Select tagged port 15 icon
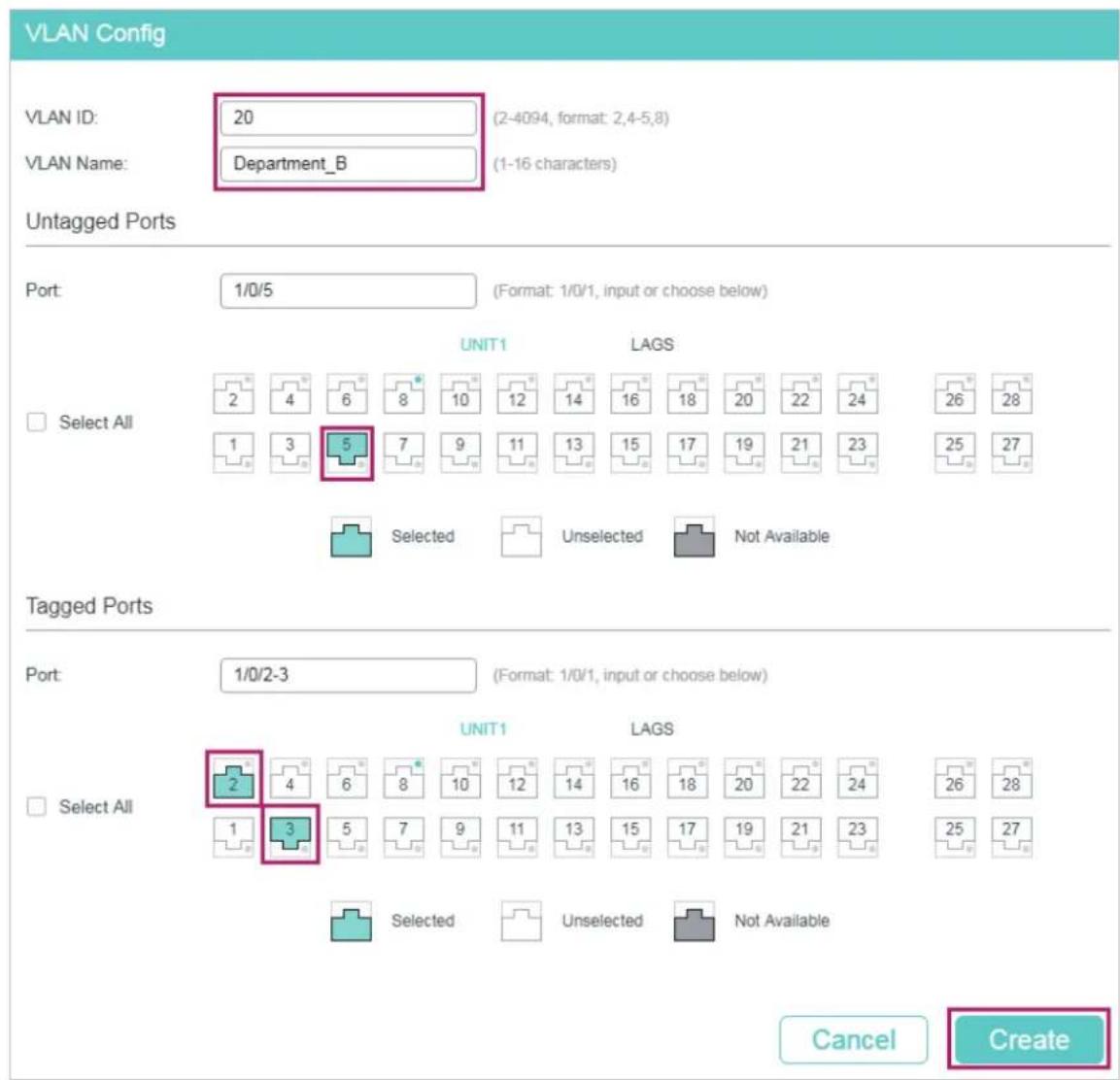This screenshot has width=1120, height=1080. tap(630, 837)
